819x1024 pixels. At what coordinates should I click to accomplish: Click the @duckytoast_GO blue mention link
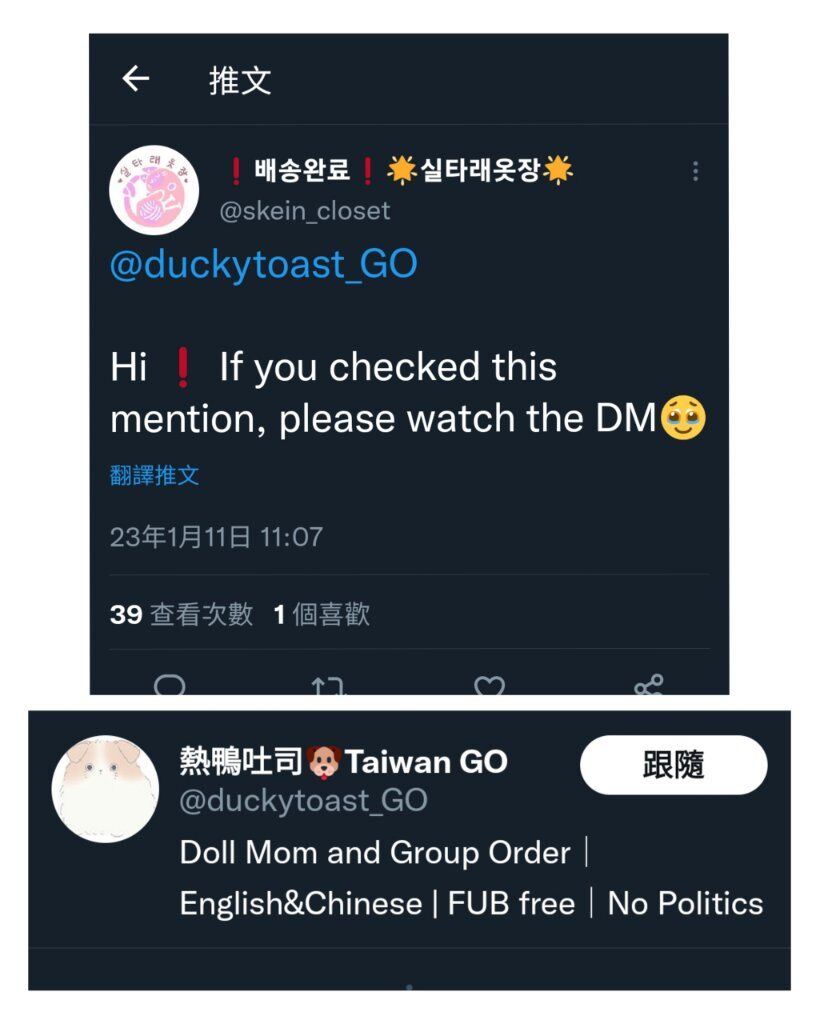(x=263, y=264)
